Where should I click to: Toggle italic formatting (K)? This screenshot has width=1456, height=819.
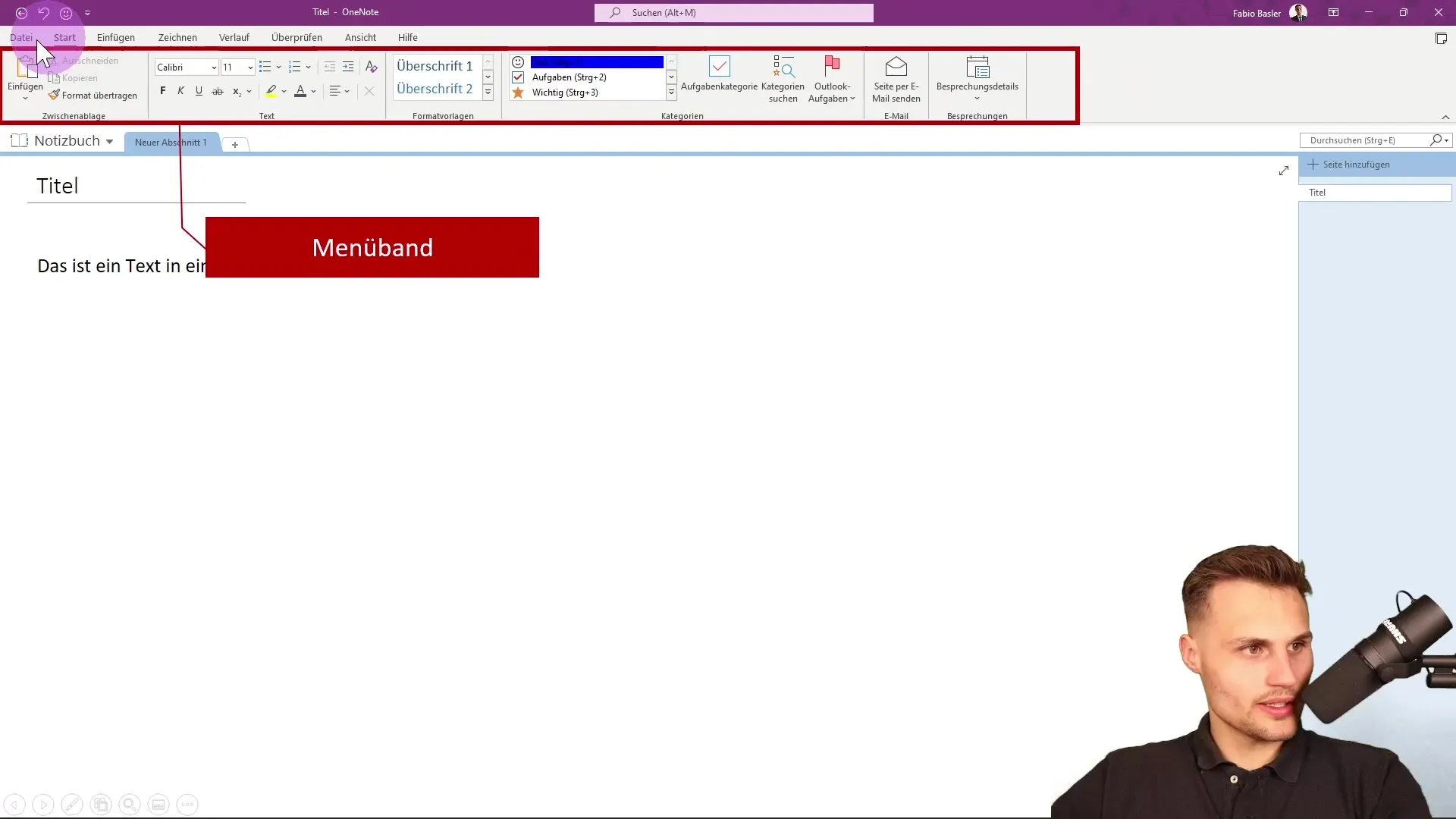[180, 91]
